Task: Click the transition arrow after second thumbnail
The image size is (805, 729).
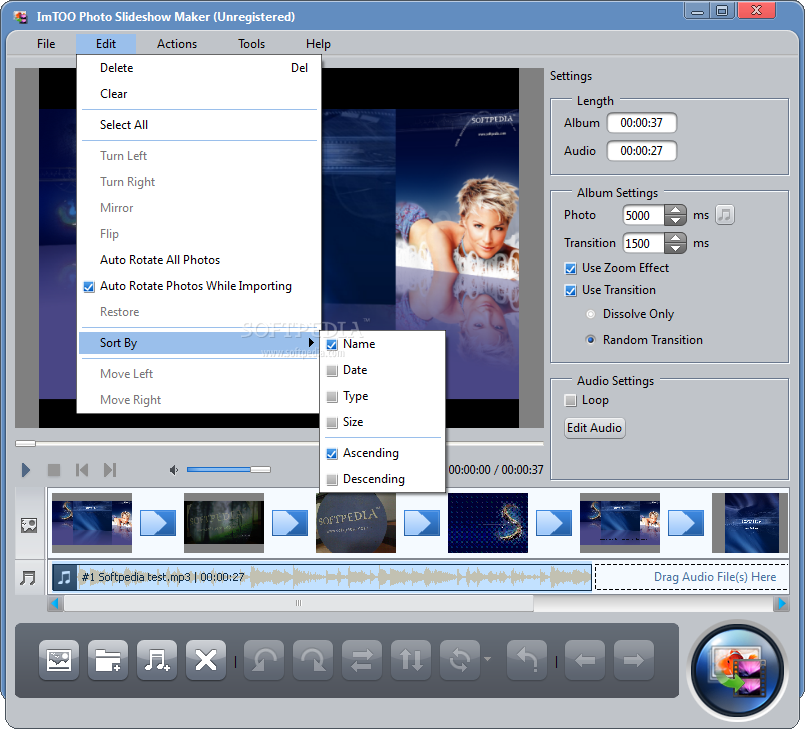Action: pyautogui.click(x=290, y=523)
